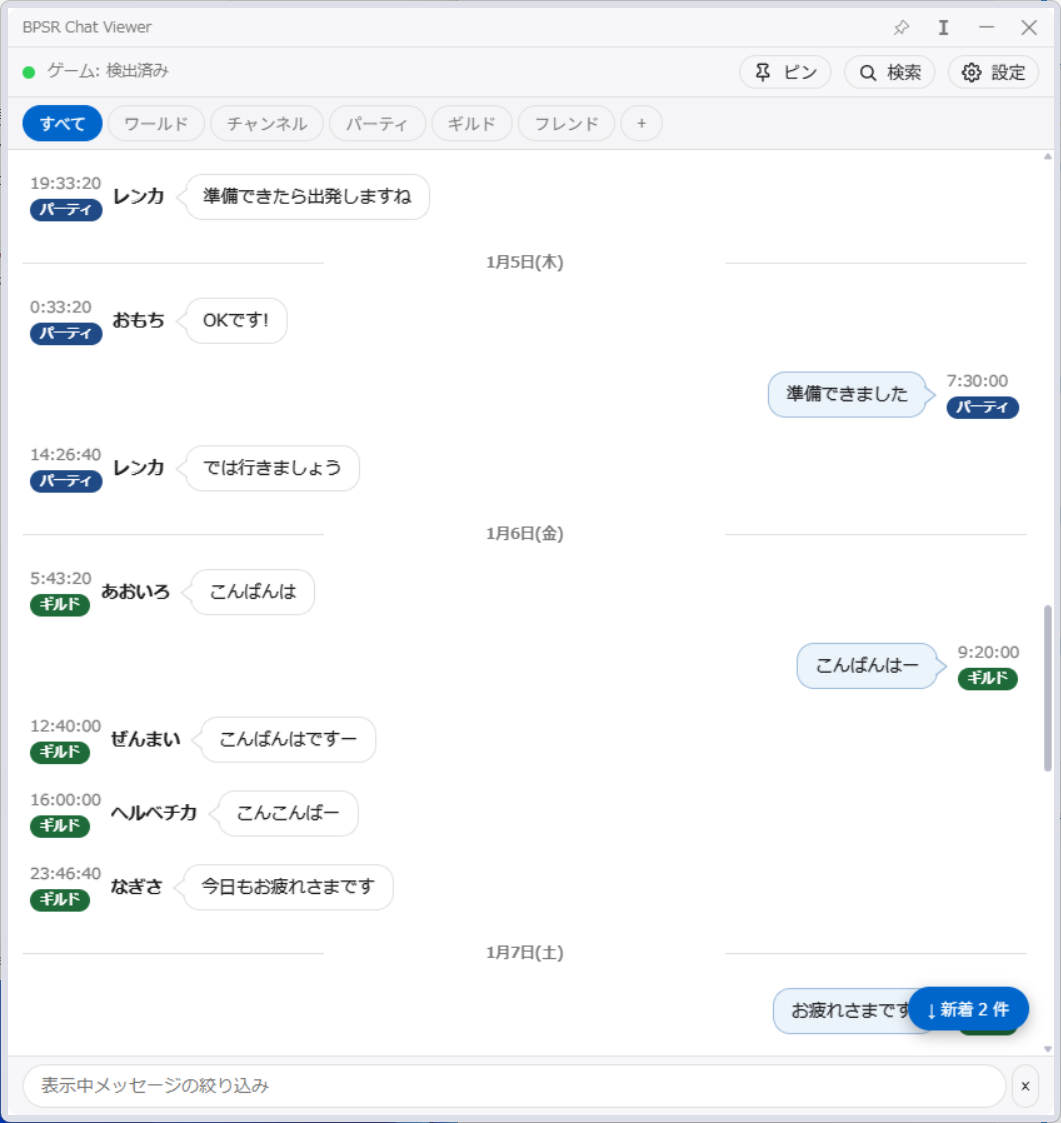Click the green game-detected status dot
This screenshot has width=1061, height=1123.
pyautogui.click(x=29, y=72)
